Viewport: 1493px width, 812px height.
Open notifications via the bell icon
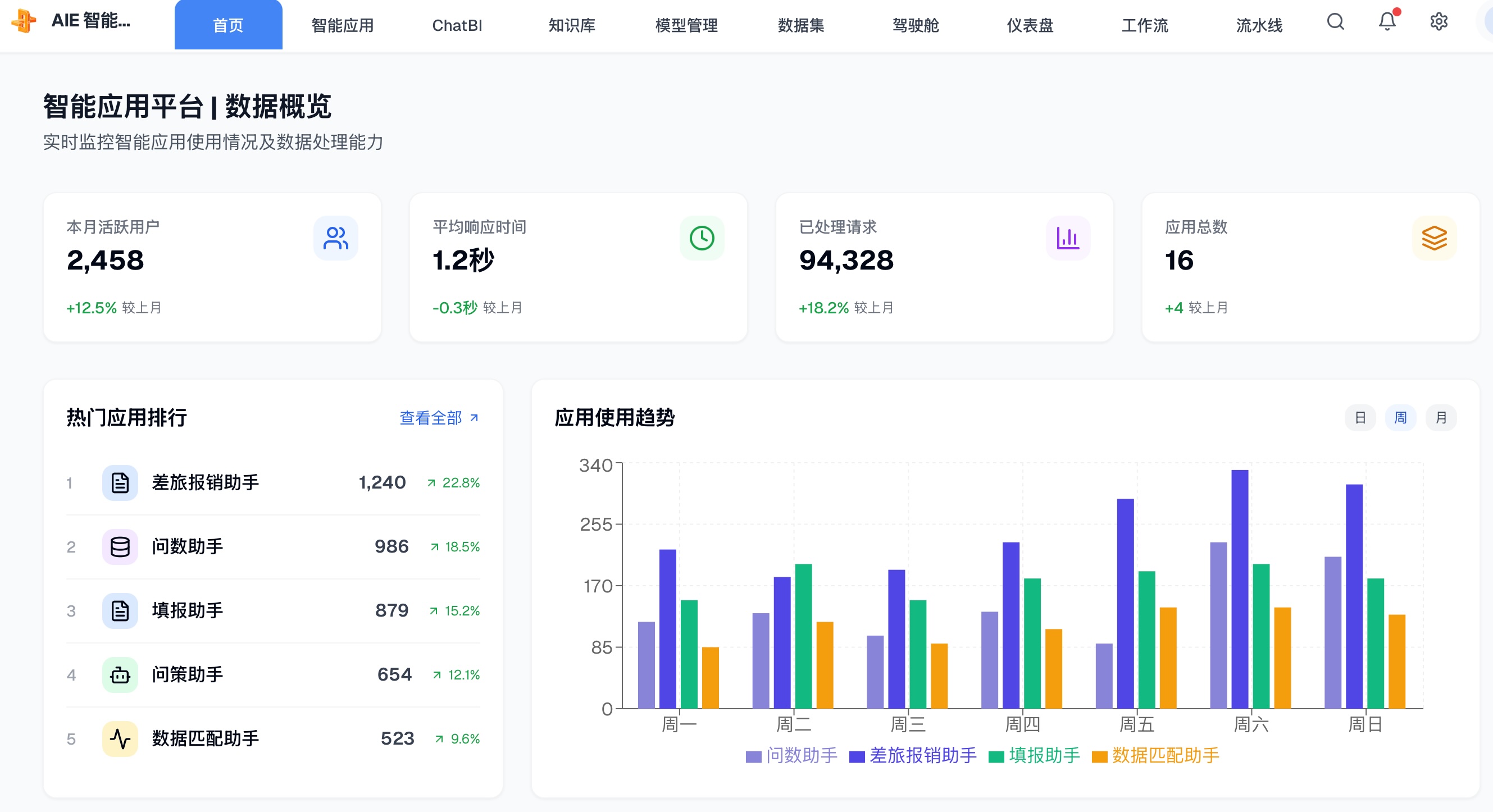tap(1387, 22)
